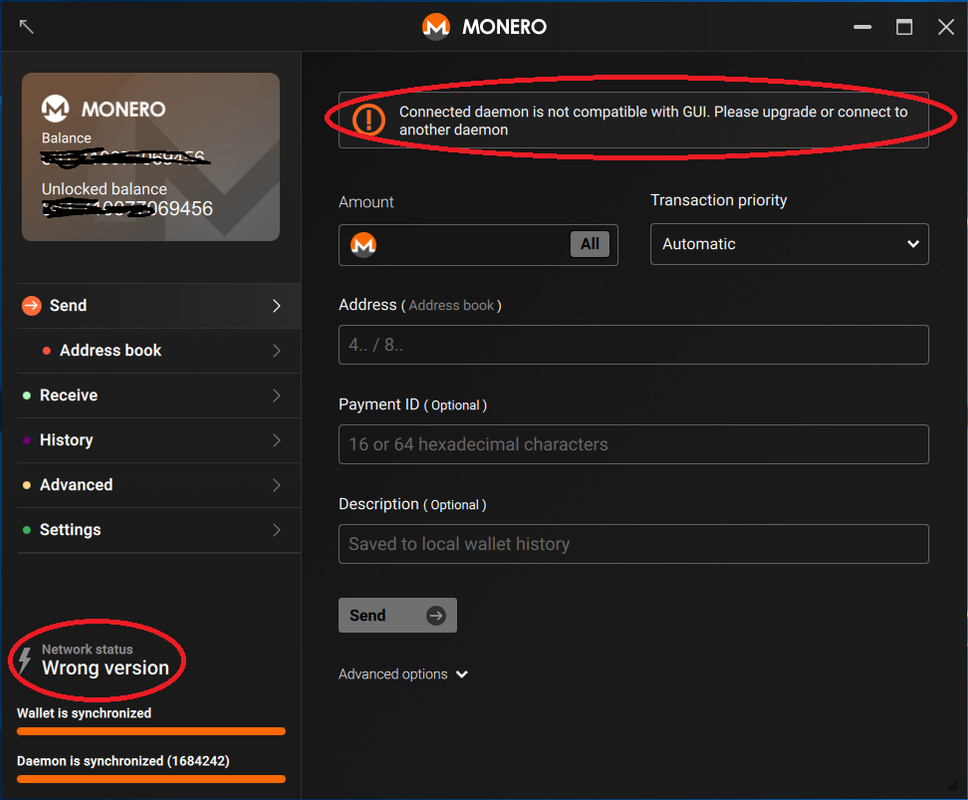The height and width of the screenshot is (800, 968).
Task: Click the Payment ID input field
Action: tap(633, 444)
